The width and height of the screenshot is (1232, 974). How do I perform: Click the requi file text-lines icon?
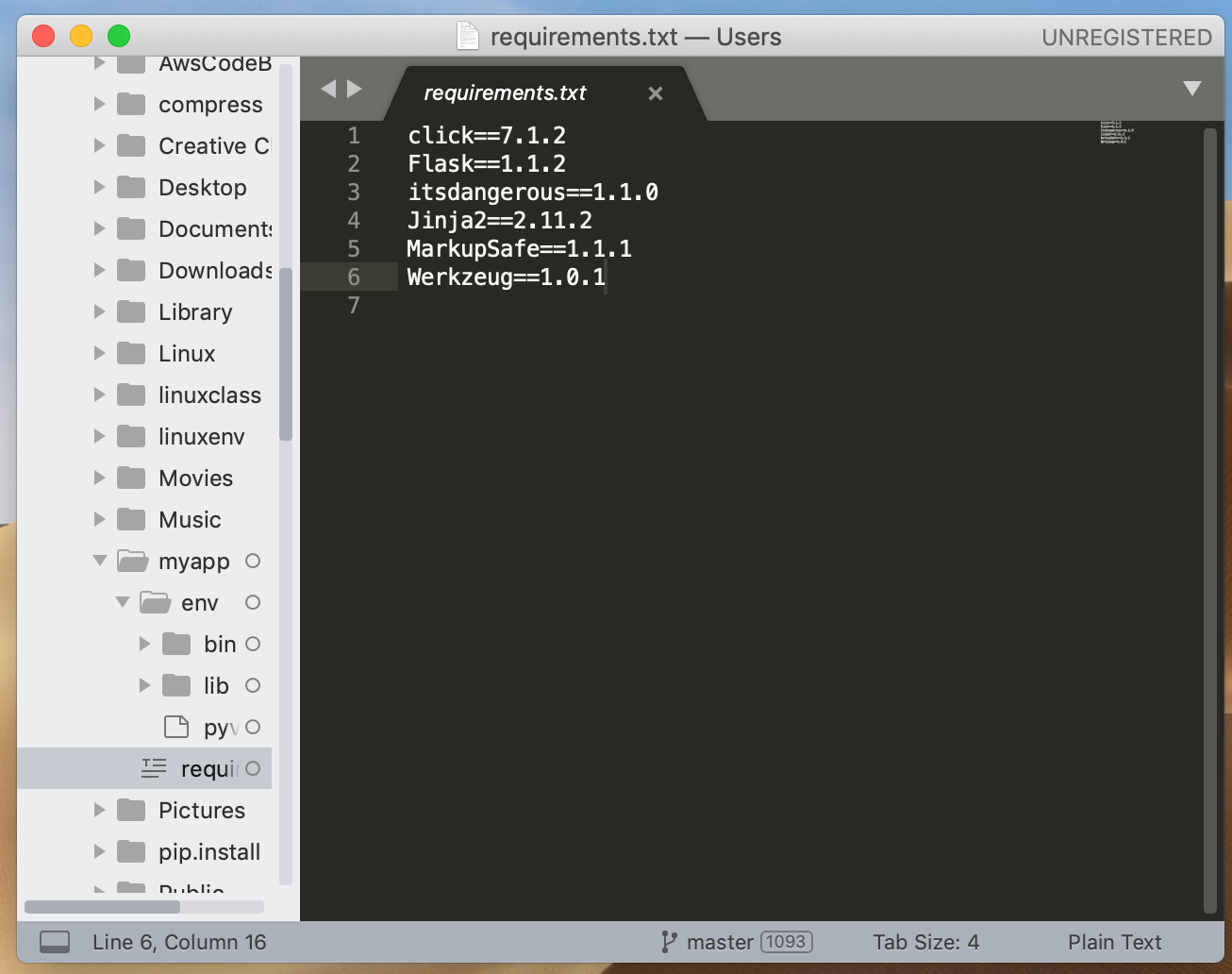coord(154,768)
